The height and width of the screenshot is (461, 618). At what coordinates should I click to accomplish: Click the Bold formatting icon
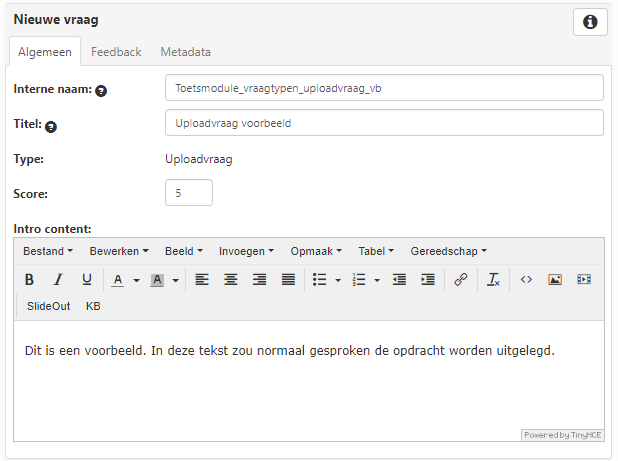pyautogui.click(x=29, y=280)
